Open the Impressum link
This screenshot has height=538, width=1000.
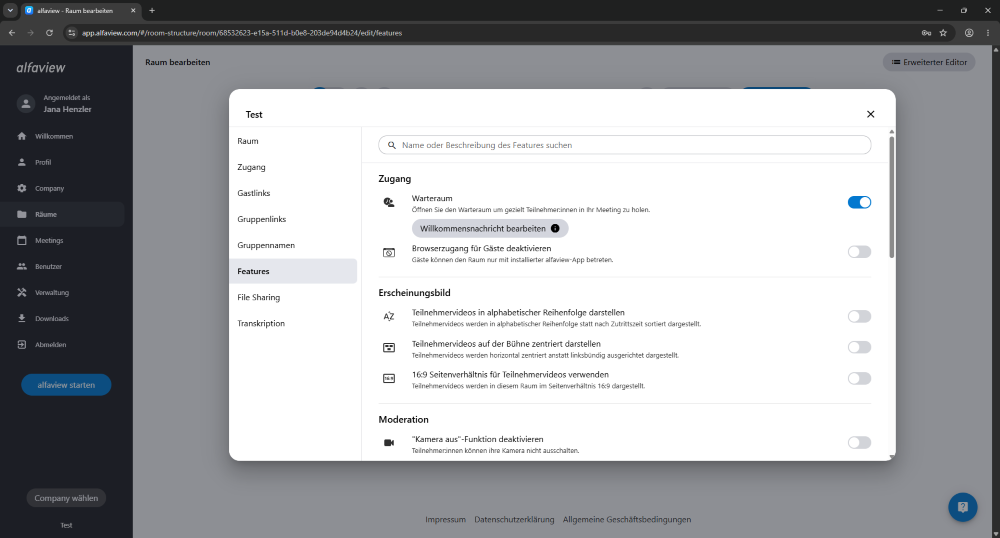click(445, 520)
